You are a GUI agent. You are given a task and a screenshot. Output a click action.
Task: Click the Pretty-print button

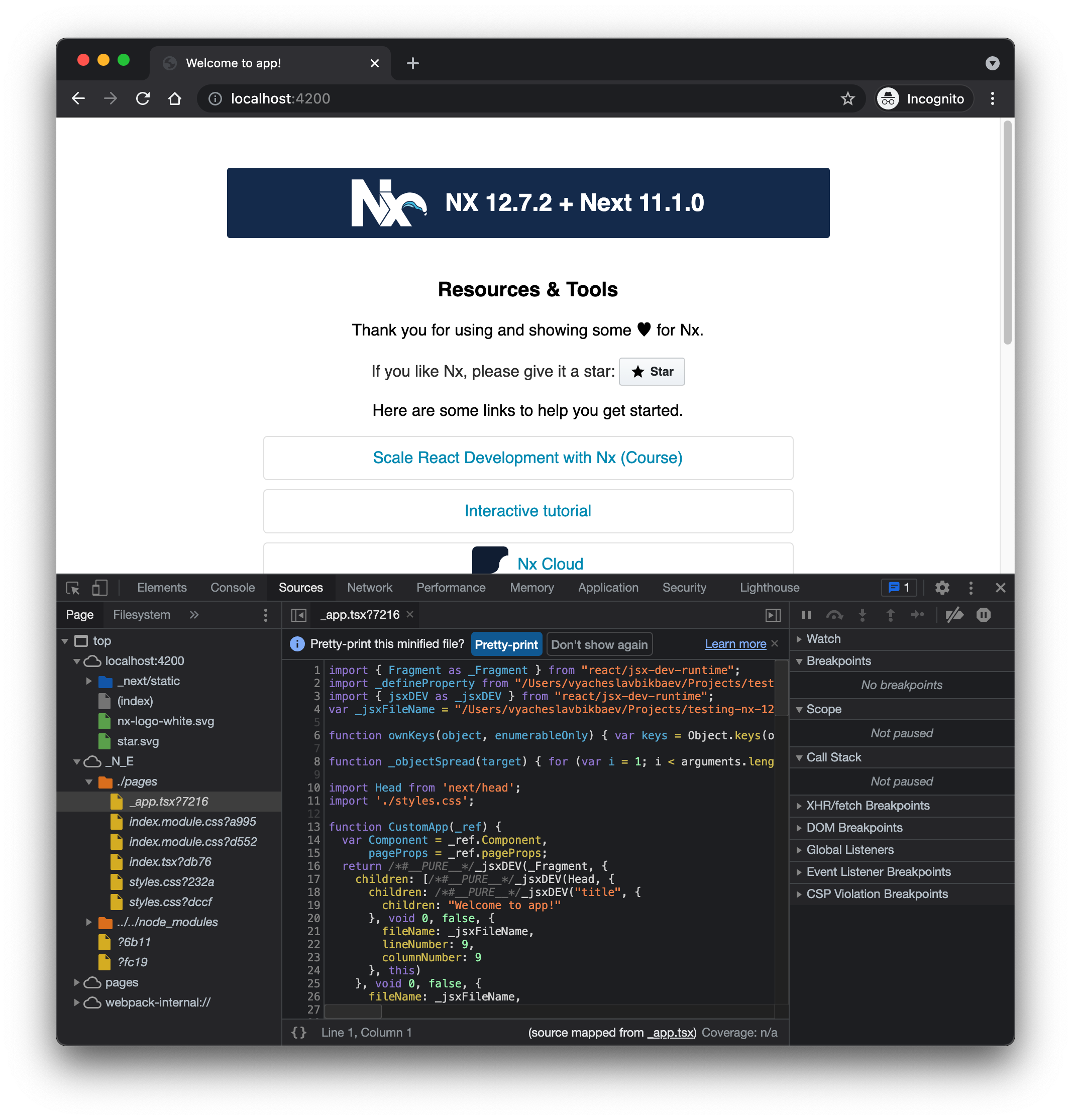click(x=506, y=644)
